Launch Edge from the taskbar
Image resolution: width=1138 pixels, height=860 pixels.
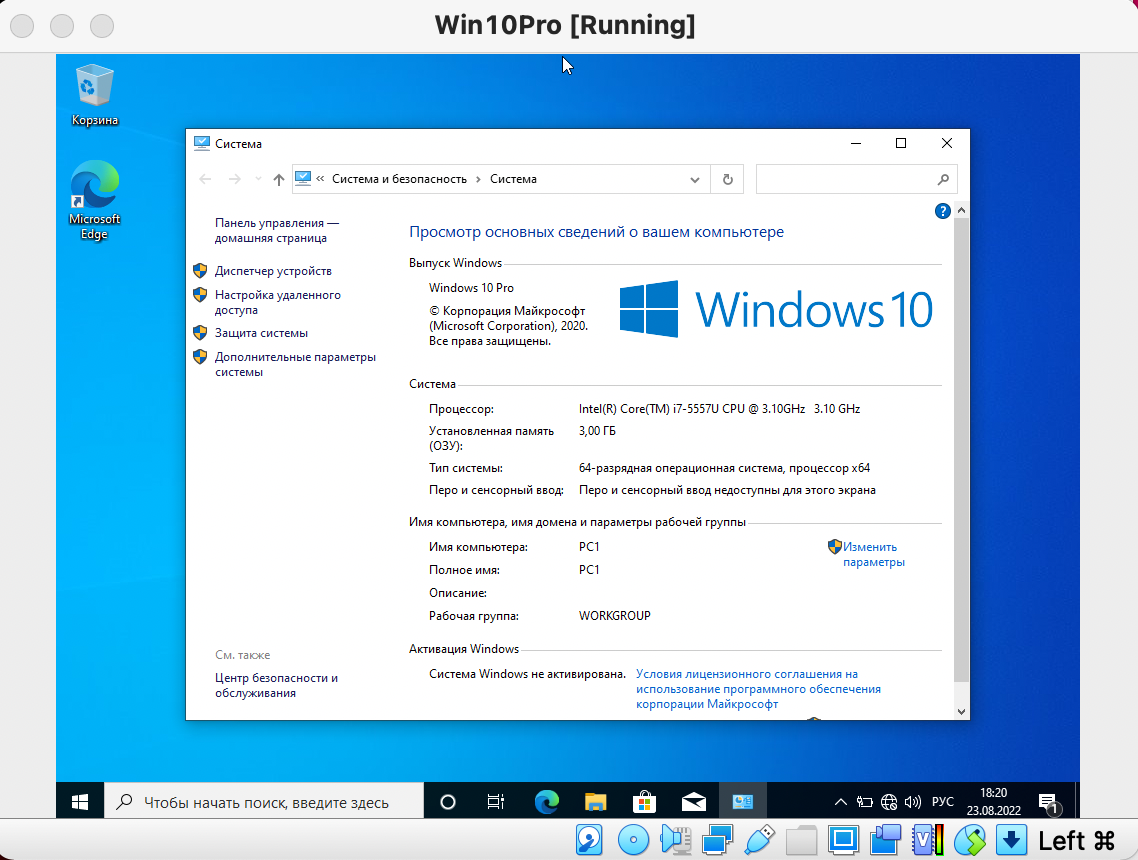(x=547, y=801)
